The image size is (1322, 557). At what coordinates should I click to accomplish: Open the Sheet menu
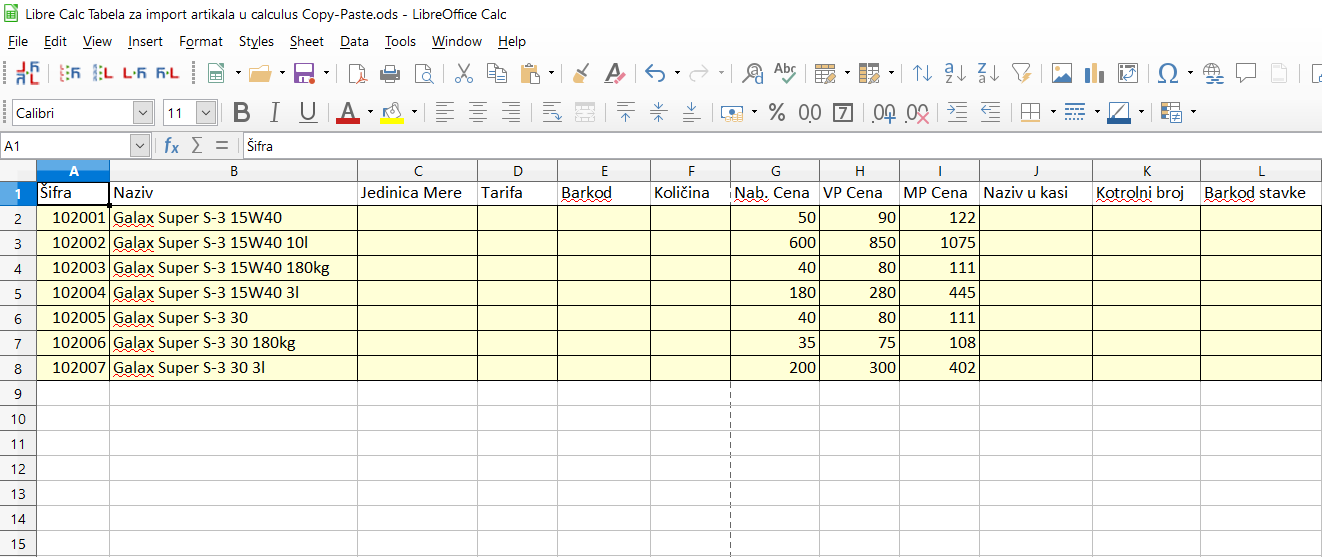pos(307,41)
